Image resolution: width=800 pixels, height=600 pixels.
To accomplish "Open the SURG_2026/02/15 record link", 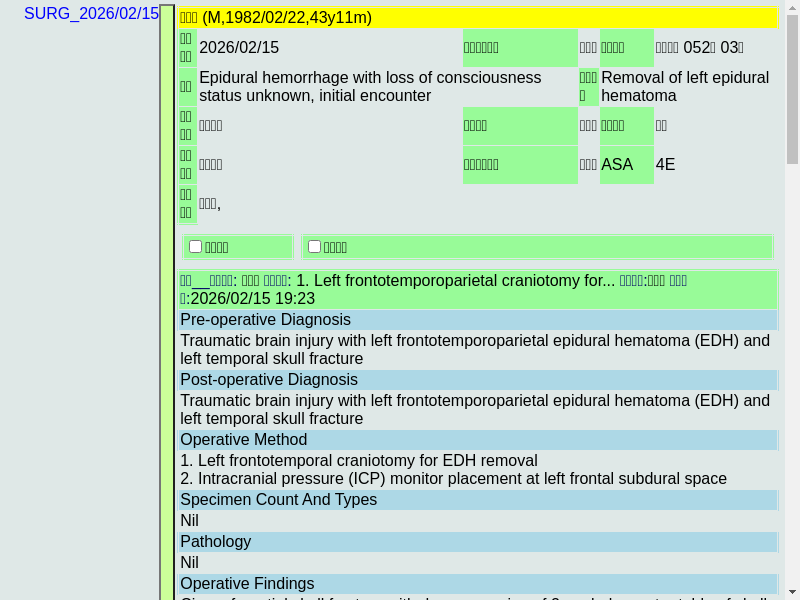I will 91,14.
